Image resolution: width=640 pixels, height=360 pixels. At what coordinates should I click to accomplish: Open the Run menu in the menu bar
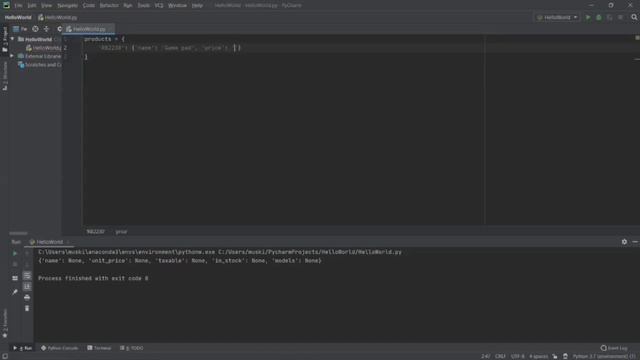coord(128,6)
